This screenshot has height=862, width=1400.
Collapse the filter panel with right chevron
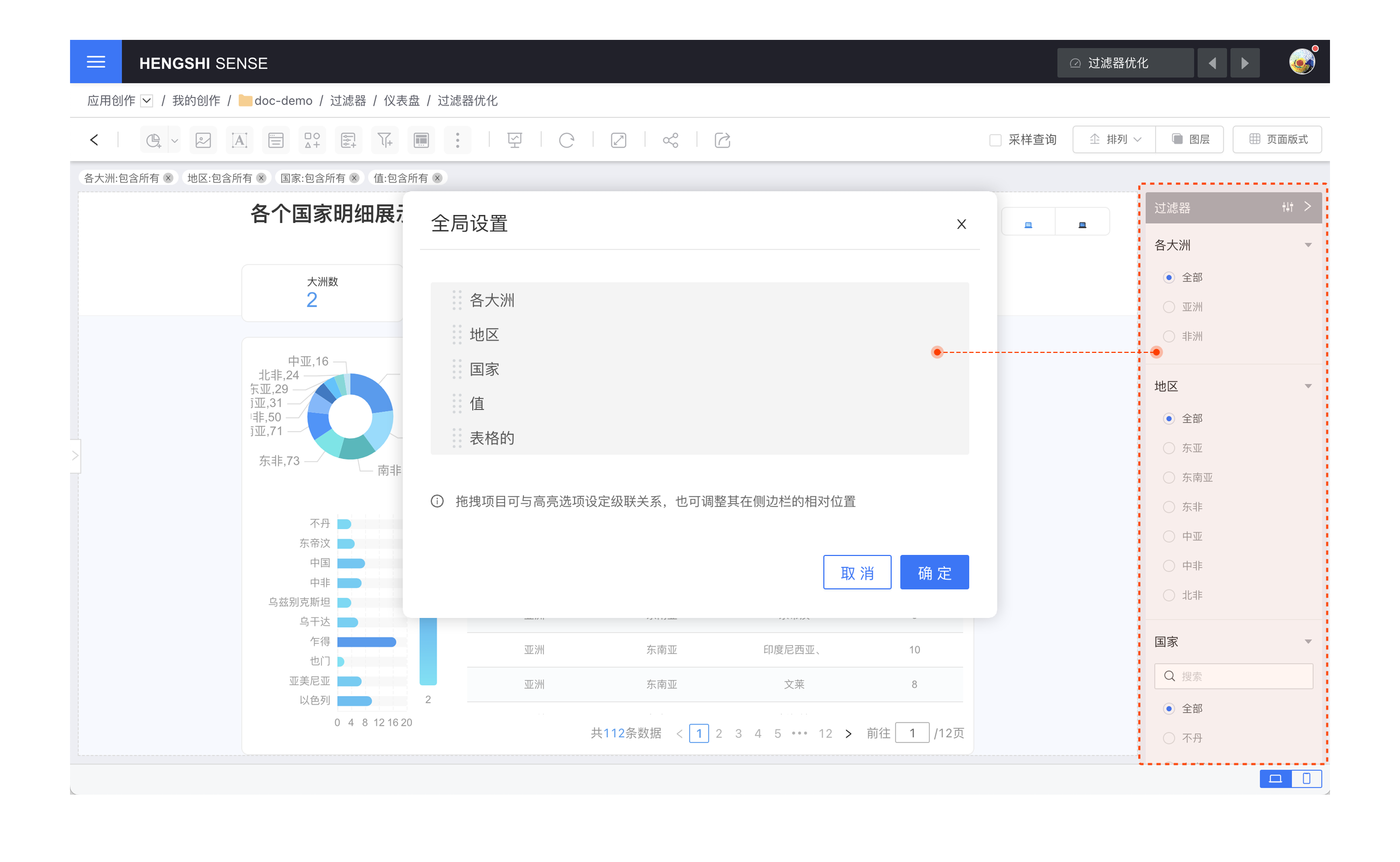pos(1308,207)
